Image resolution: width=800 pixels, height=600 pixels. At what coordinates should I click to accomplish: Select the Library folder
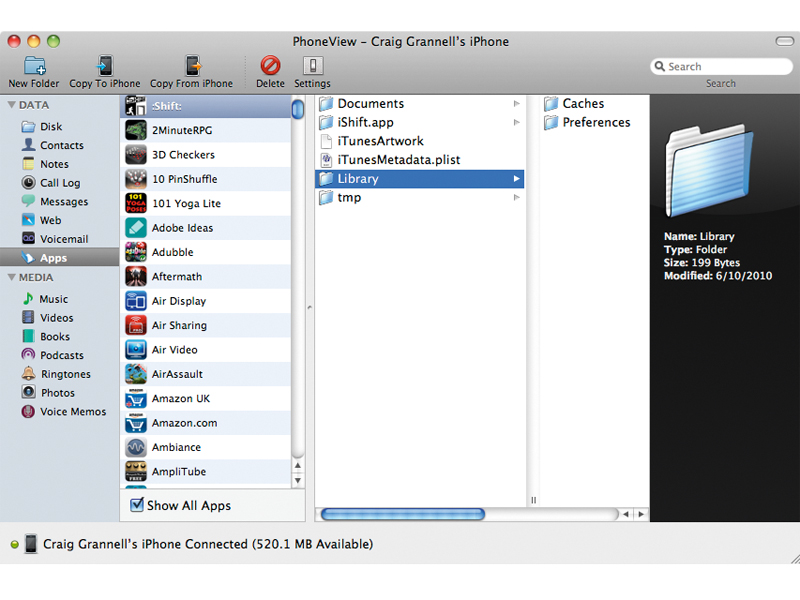(x=420, y=179)
